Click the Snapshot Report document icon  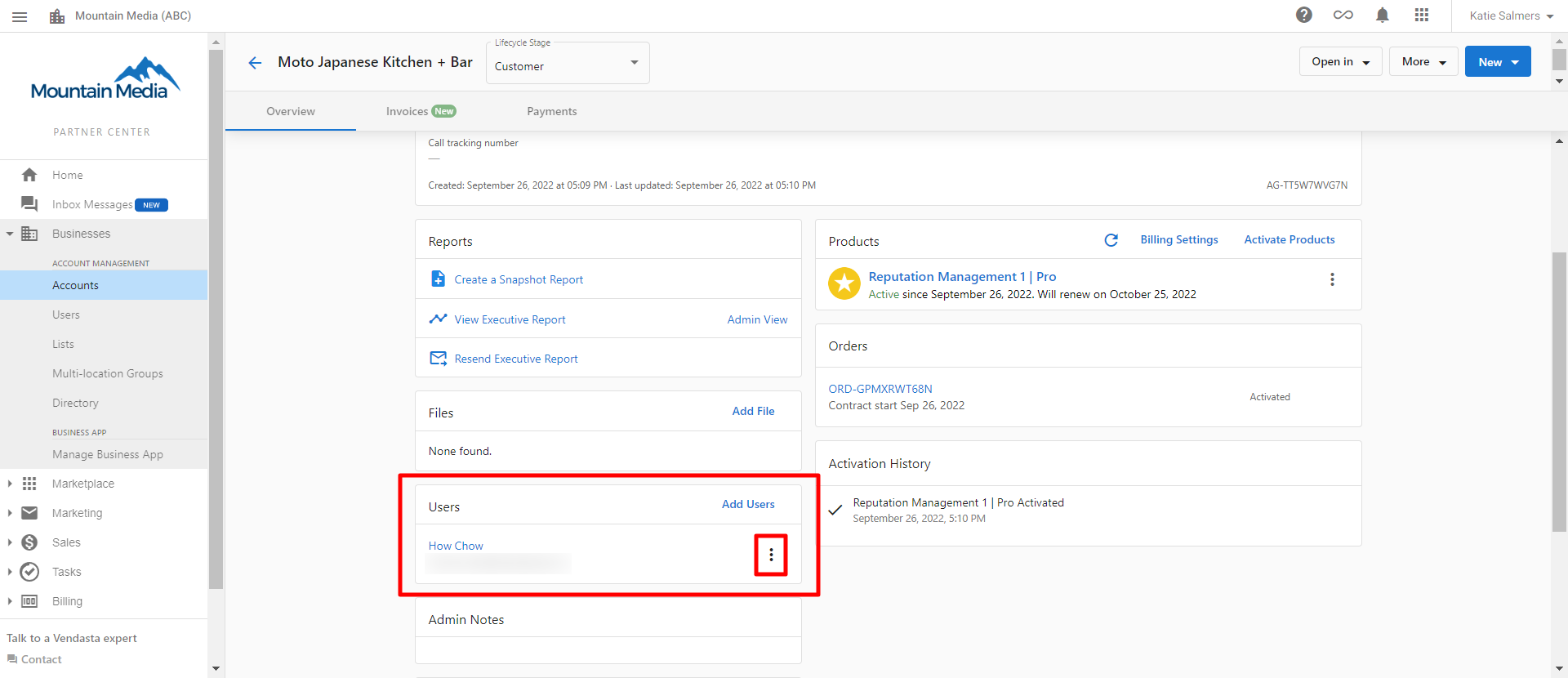(438, 279)
